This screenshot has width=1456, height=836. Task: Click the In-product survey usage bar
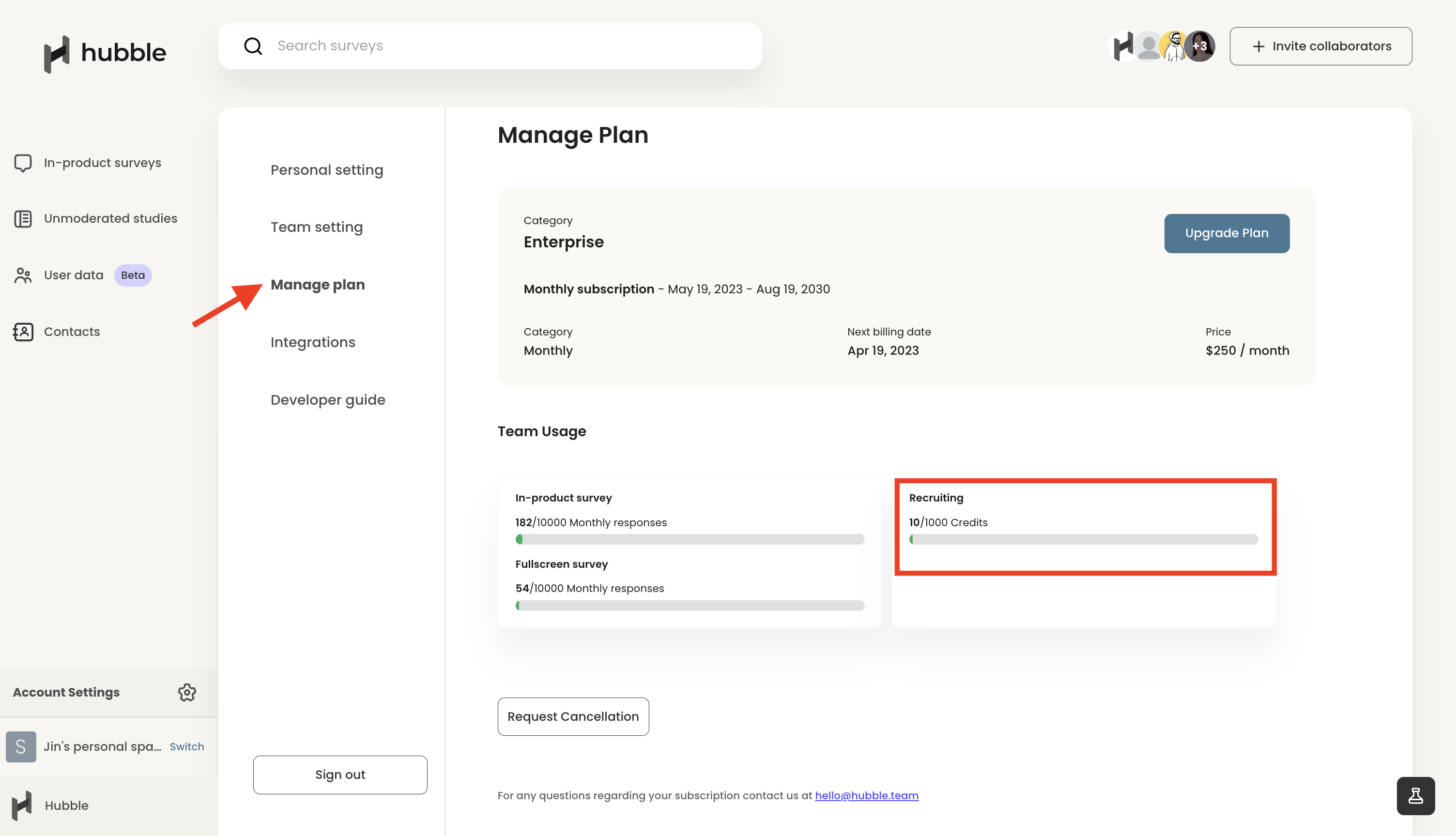tap(690, 539)
